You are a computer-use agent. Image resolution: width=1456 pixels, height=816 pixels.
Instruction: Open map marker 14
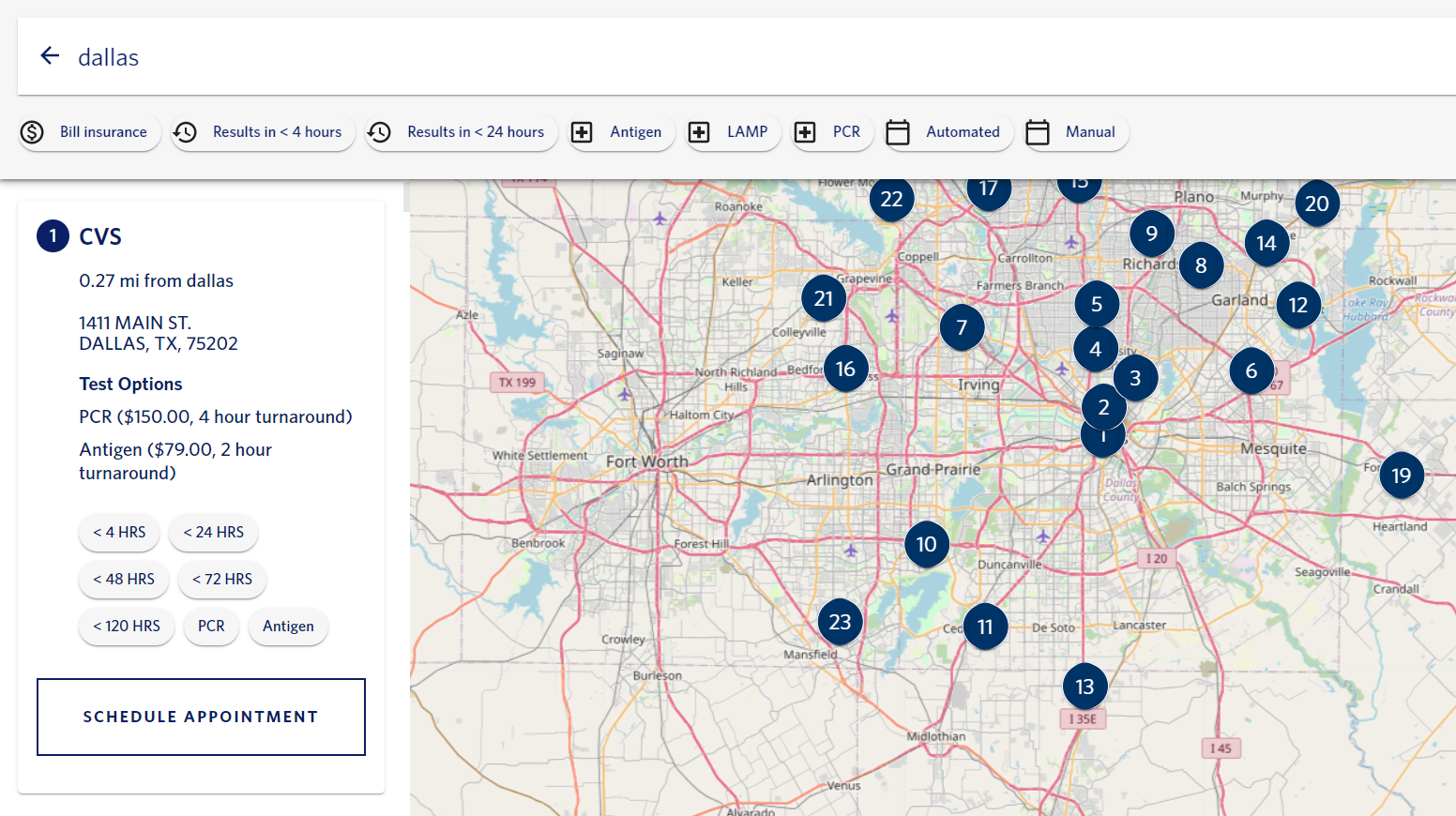tap(1266, 243)
